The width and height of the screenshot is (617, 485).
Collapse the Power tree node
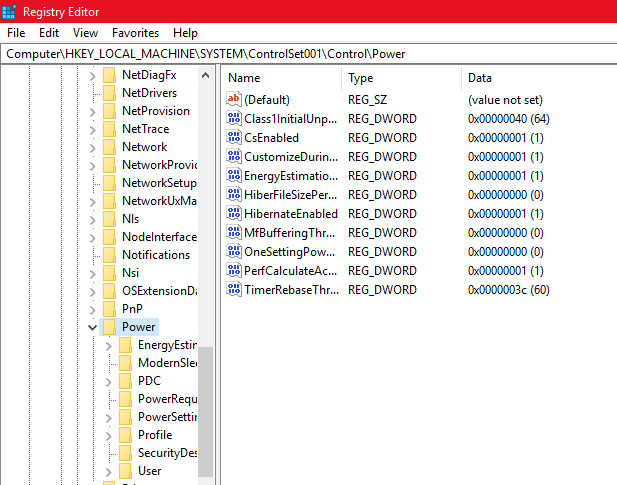click(92, 327)
